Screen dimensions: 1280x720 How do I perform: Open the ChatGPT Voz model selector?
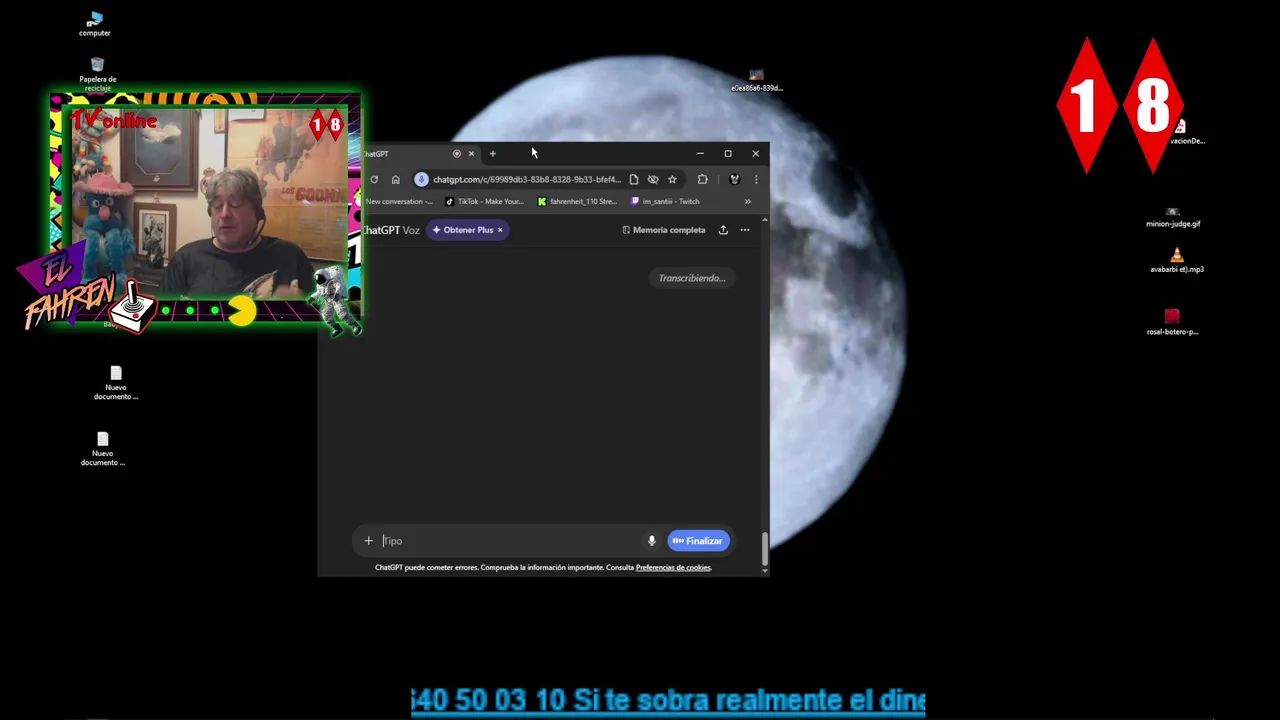pos(391,230)
